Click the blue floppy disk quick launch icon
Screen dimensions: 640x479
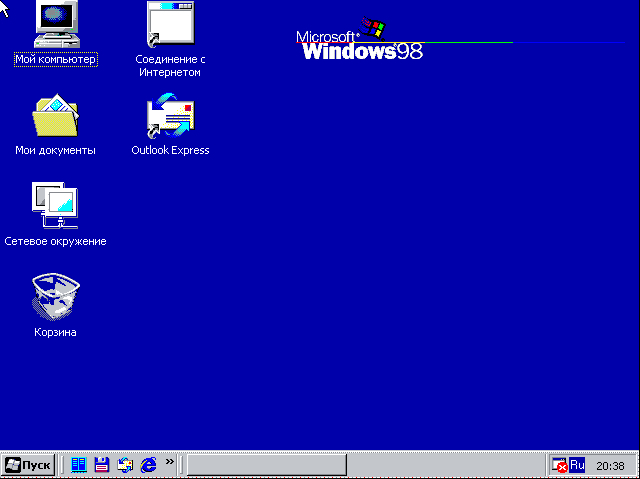click(x=101, y=465)
